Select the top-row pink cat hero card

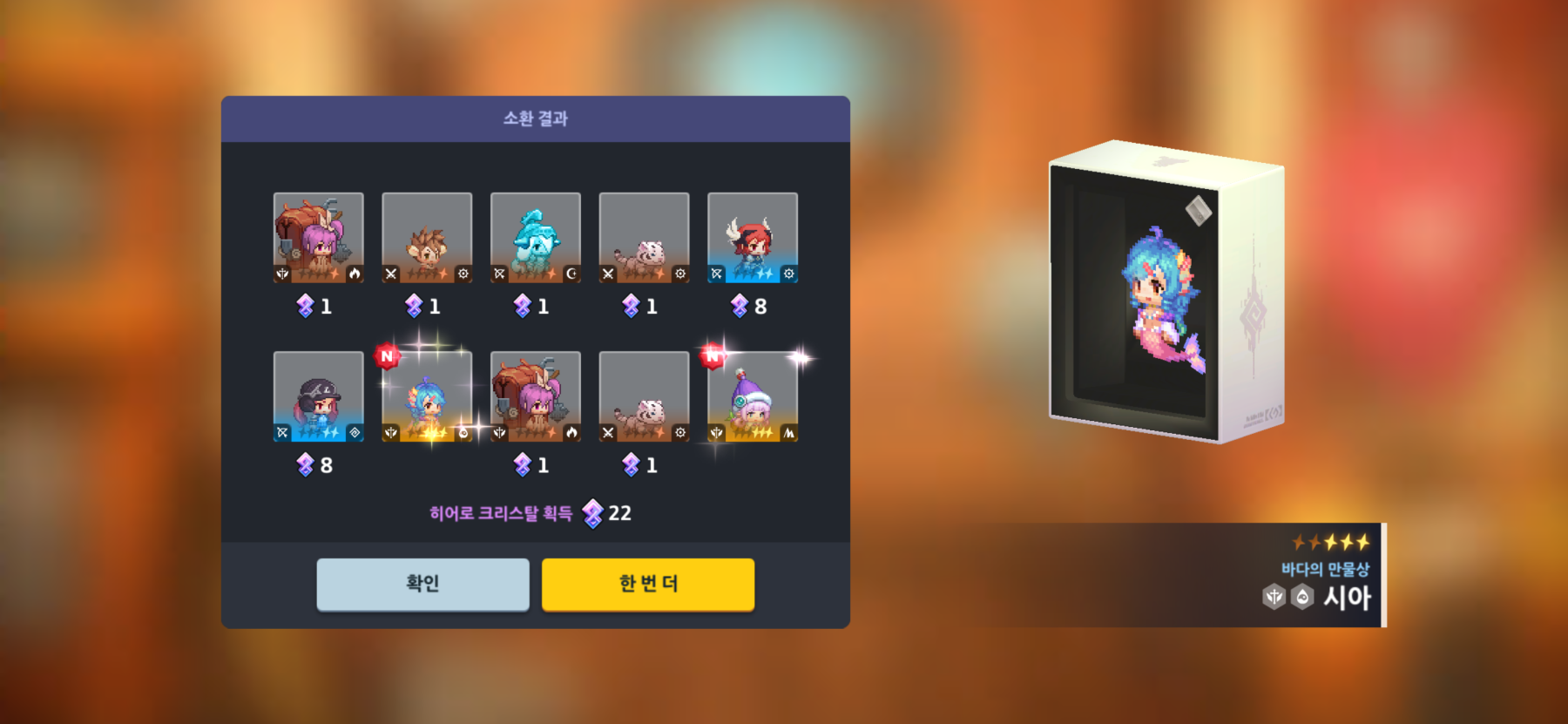point(645,238)
